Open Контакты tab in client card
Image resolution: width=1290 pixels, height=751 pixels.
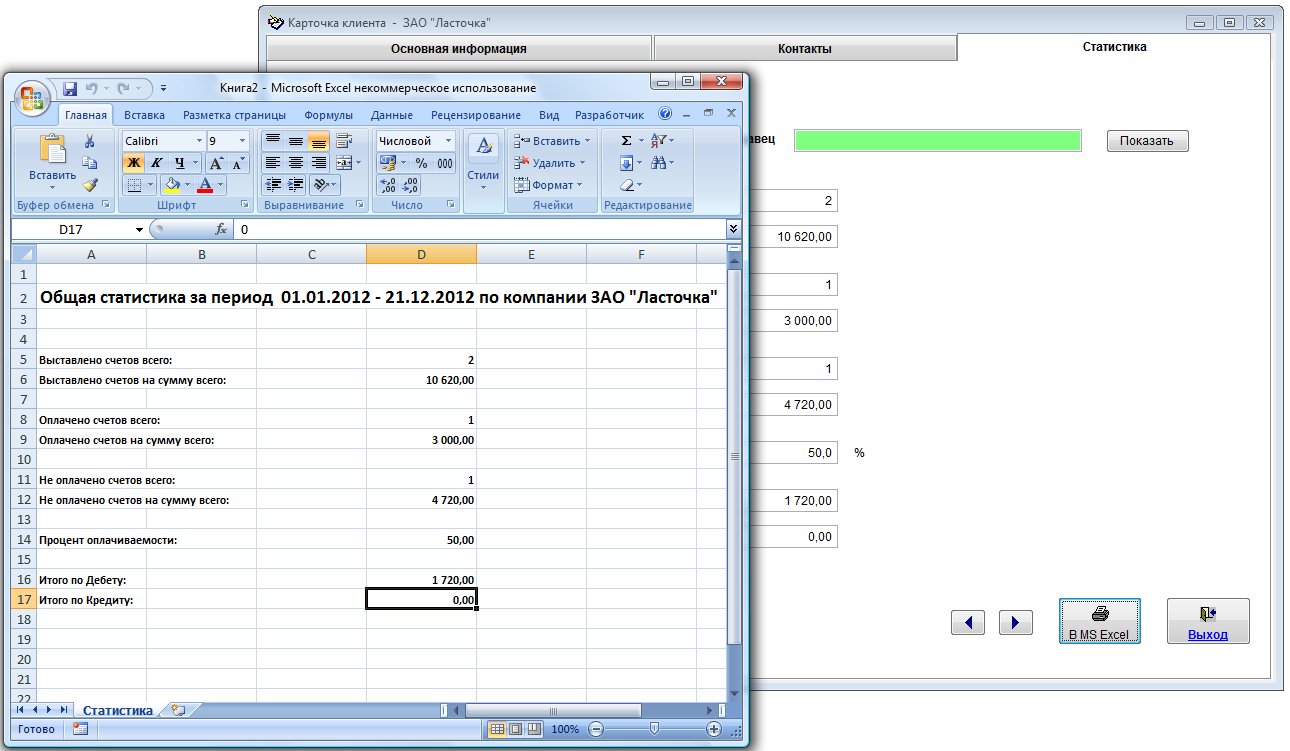805,48
